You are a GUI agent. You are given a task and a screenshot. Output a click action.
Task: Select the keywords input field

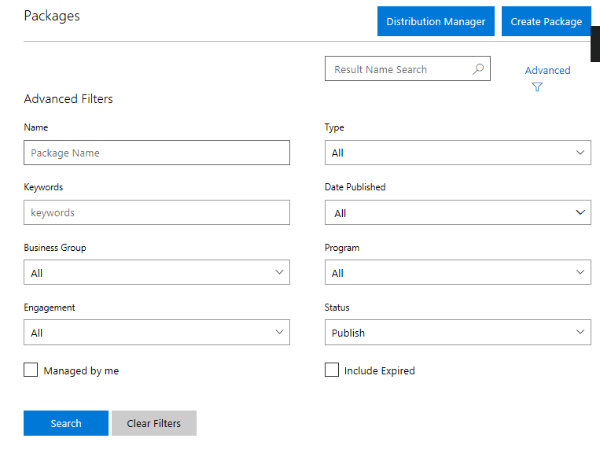(x=156, y=213)
